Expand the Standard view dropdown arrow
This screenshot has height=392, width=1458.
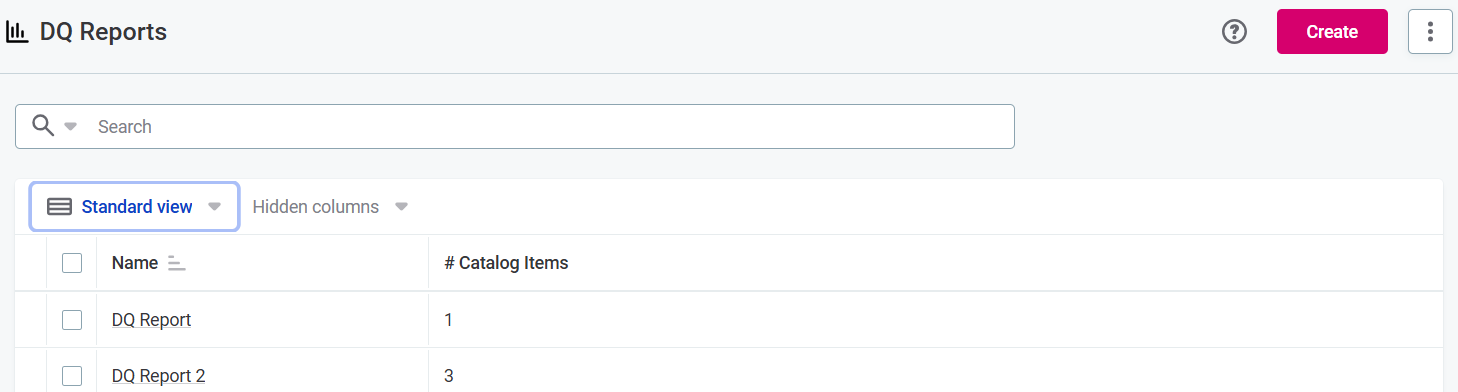214,207
